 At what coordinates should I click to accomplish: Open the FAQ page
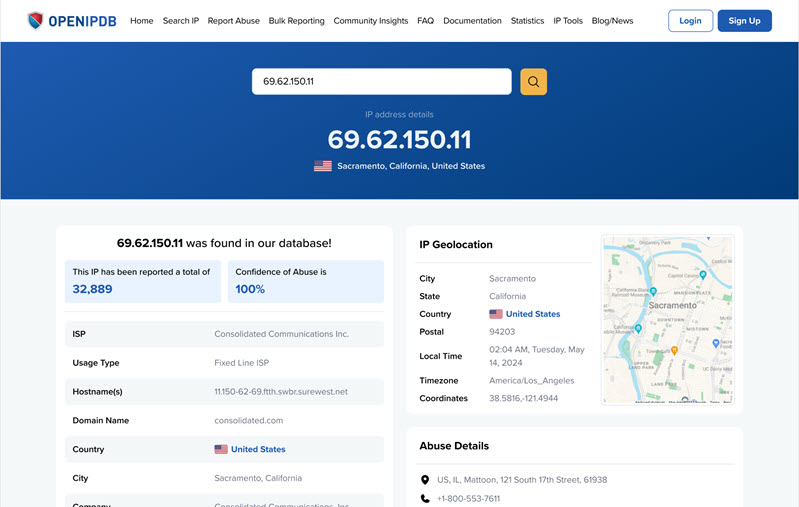click(425, 21)
